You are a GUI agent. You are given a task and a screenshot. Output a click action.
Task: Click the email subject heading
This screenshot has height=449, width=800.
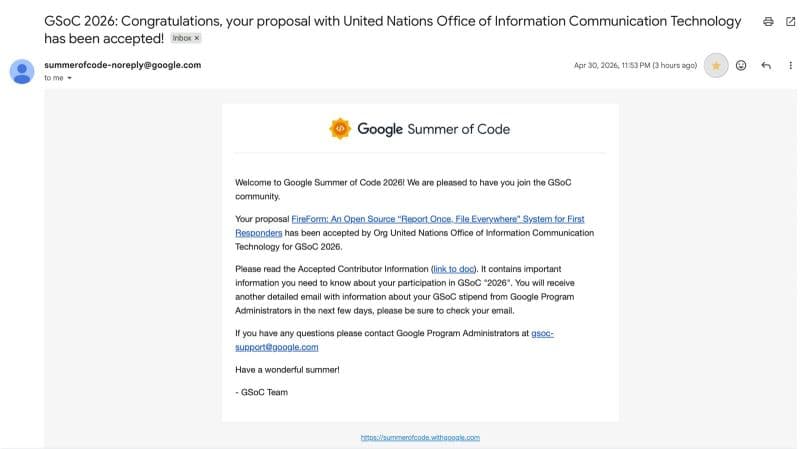pos(392,30)
